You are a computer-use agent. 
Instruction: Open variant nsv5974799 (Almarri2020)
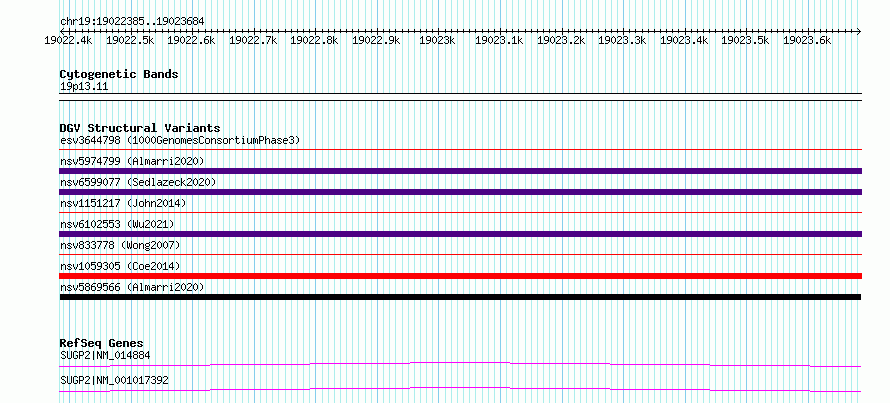coord(132,161)
